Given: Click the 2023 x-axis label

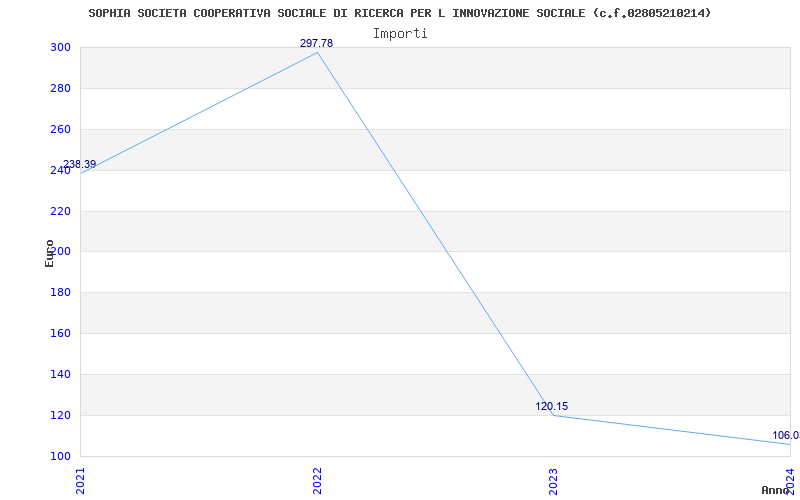Looking at the screenshot, I should [x=554, y=481].
